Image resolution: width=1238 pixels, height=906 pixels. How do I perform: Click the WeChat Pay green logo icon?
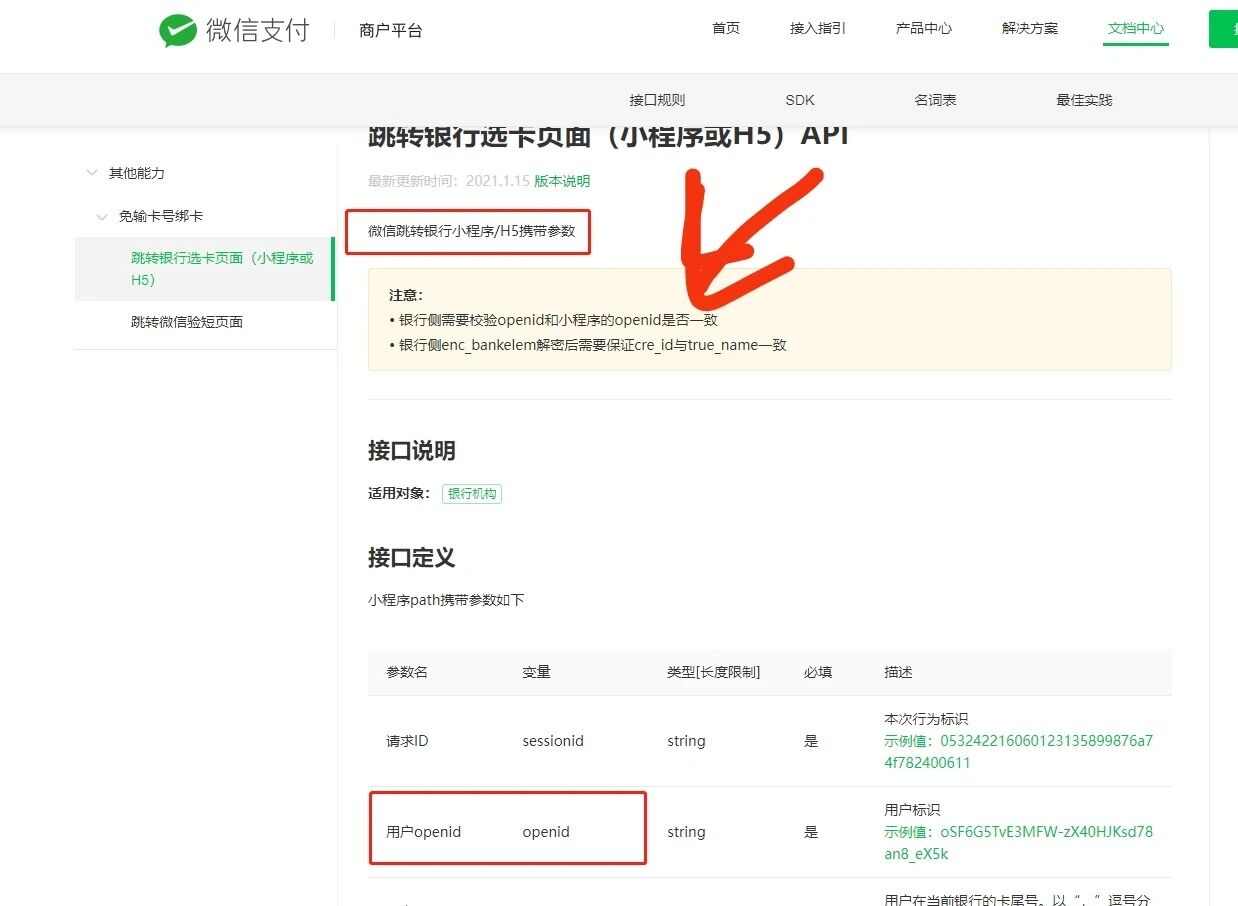[178, 30]
